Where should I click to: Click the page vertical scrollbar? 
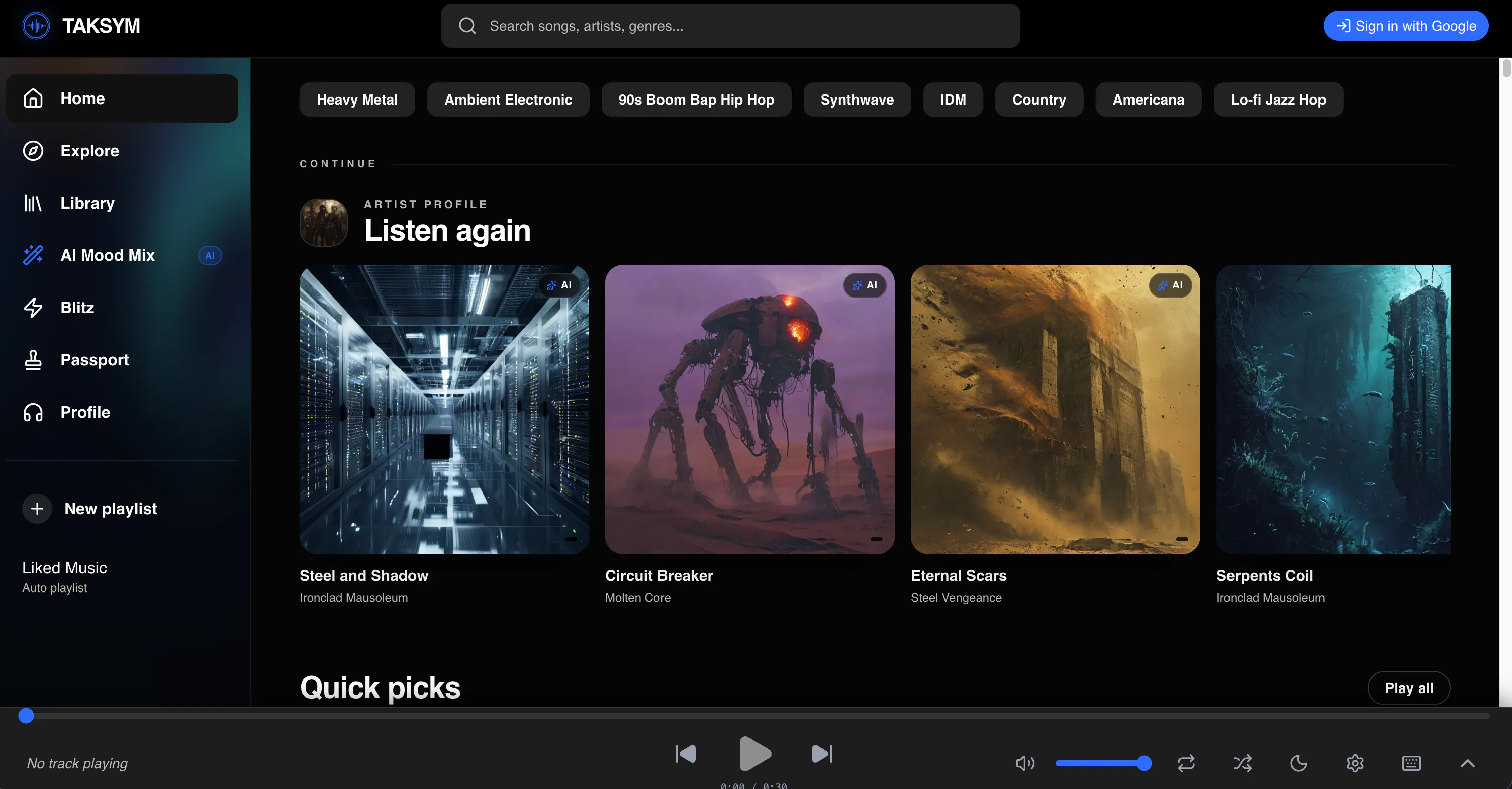1505,381
